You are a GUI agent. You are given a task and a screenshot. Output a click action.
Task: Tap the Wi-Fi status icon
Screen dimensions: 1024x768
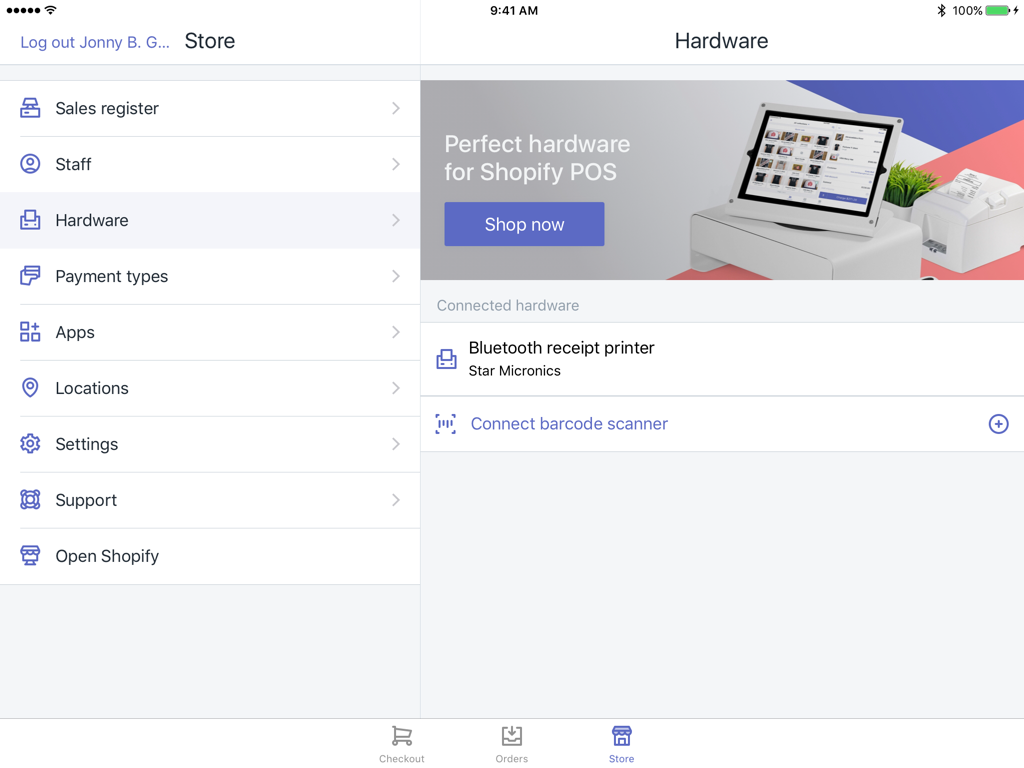tap(51, 10)
